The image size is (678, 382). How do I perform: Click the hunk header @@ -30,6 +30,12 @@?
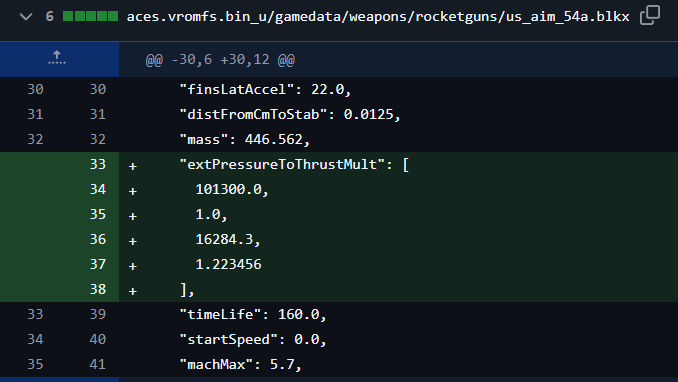pyautogui.click(x=220, y=60)
